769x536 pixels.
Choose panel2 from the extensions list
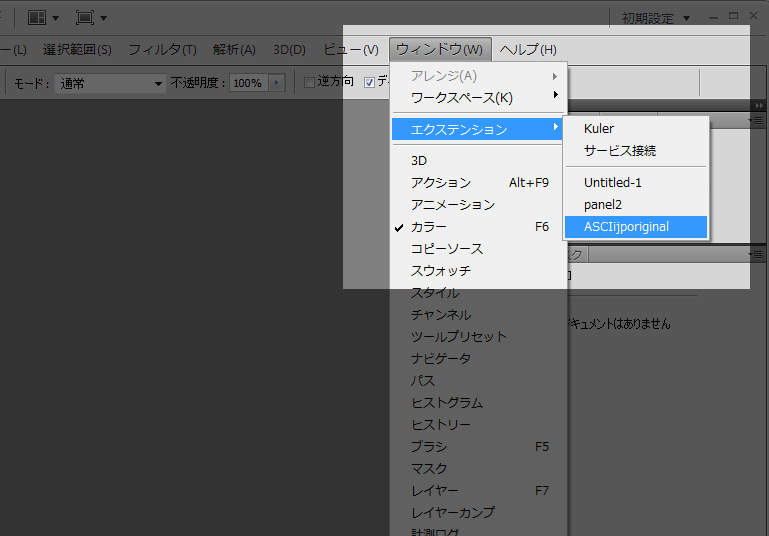(603, 205)
